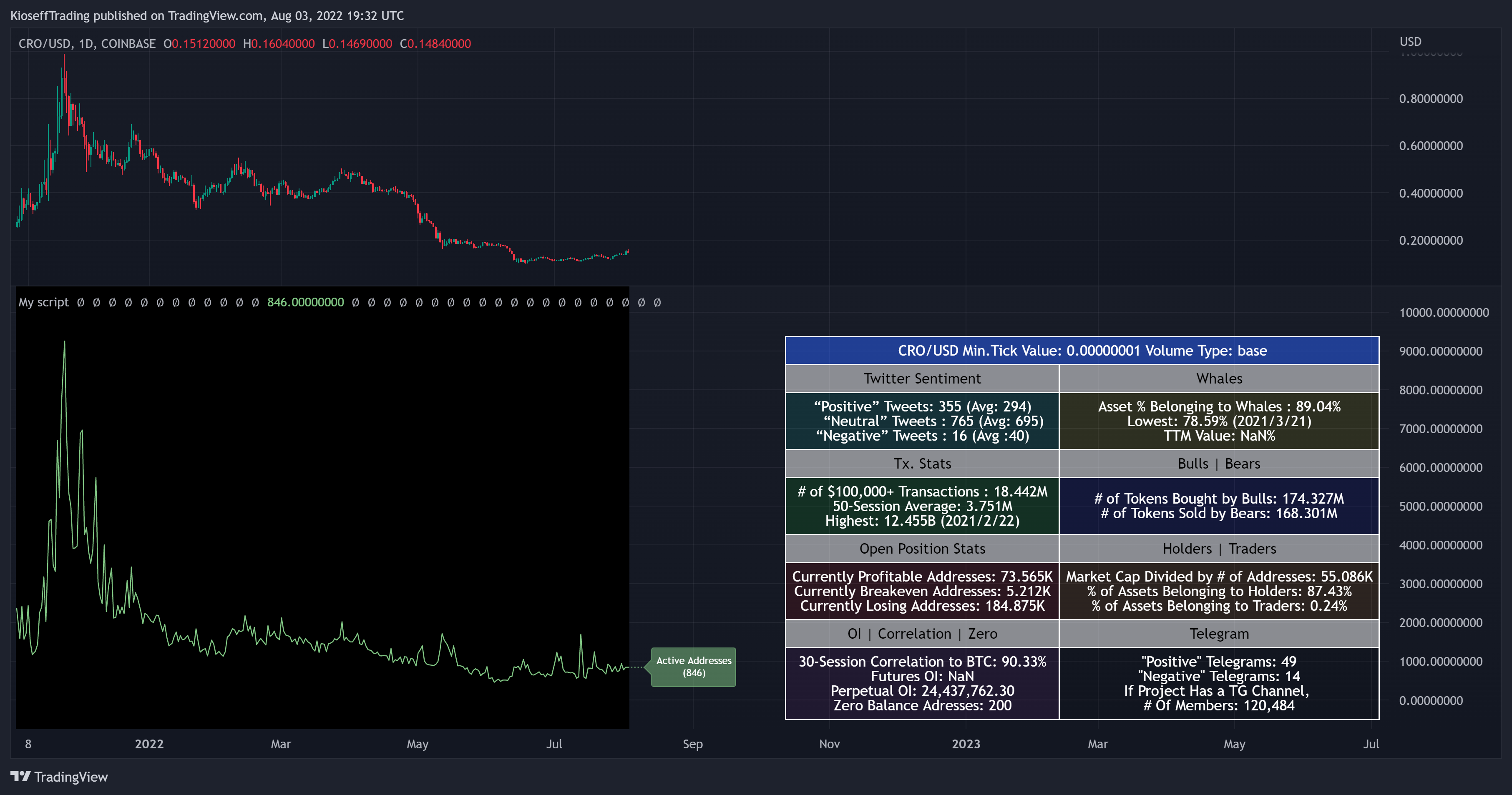The height and width of the screenshot is (795, 1512).
Task: Click Asset % Belonging to Whales value
Action: (1219, 406)
